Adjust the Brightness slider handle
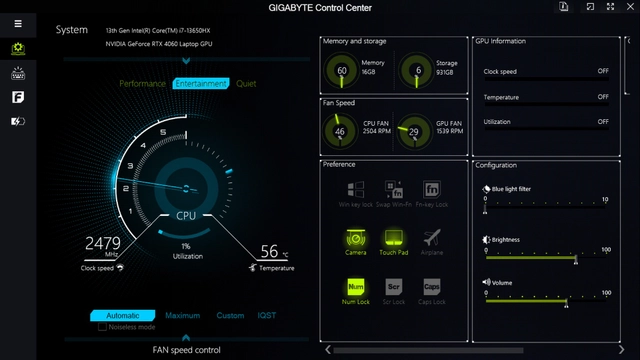Viewport: 640px width, 360px height. [576, 259]
